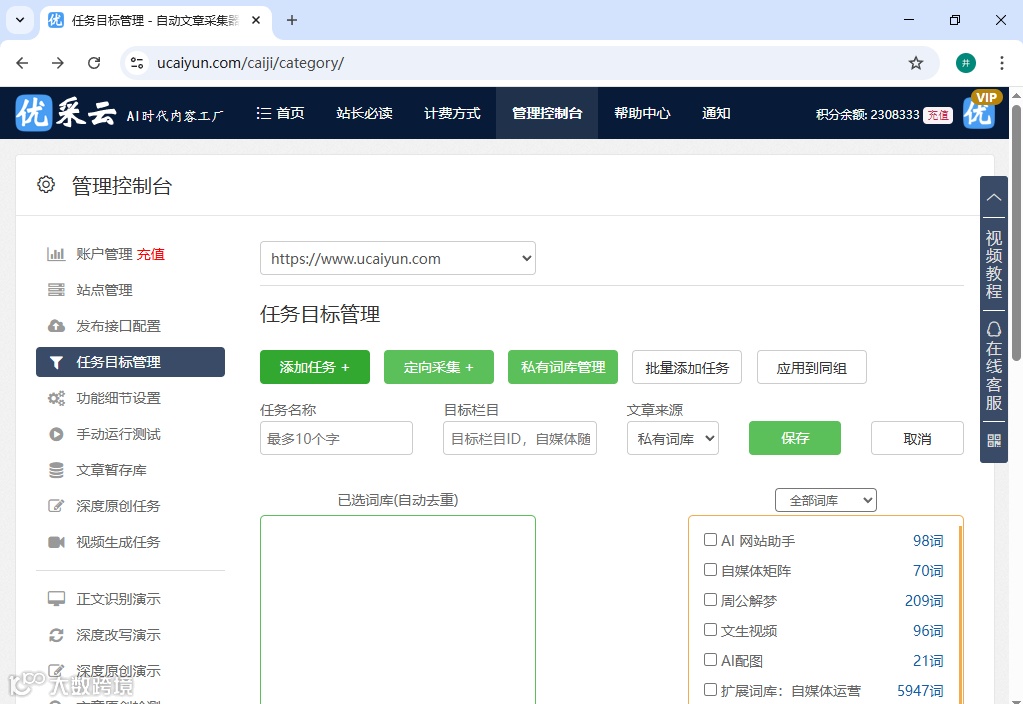Click the filter funnel icon beside 任务目标管理

56,362
